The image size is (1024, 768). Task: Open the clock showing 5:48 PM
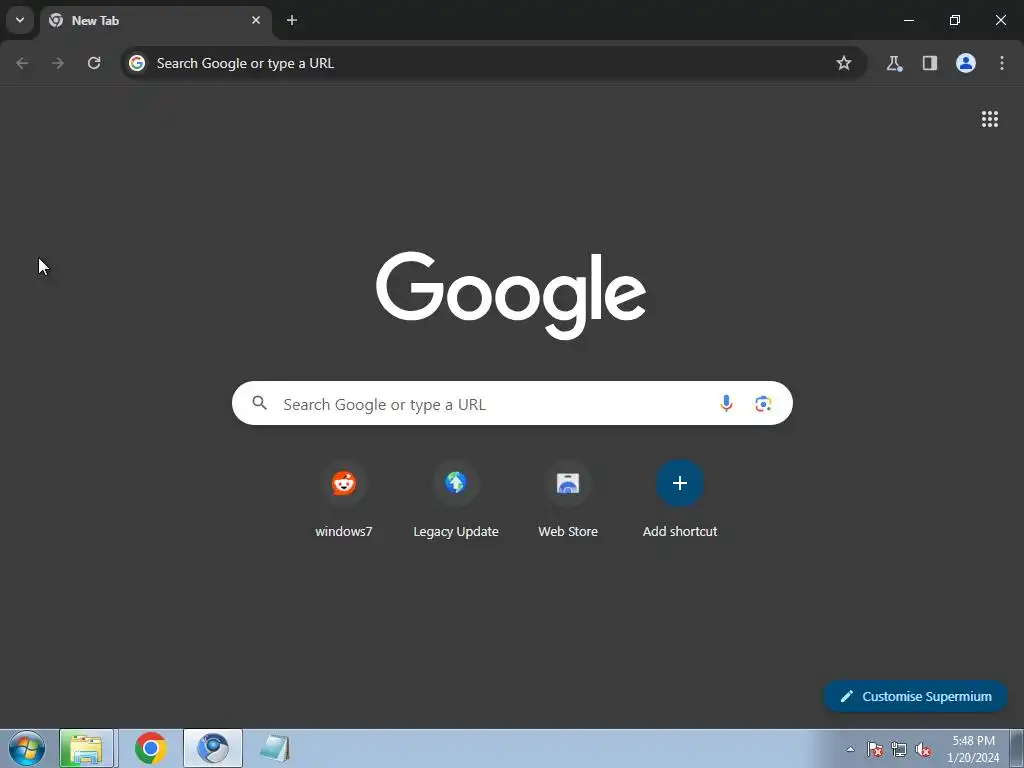(973, 749)
